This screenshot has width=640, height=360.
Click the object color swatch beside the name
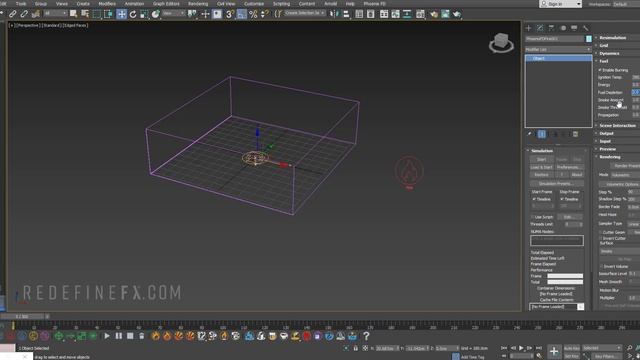click(x=589, y=39)
